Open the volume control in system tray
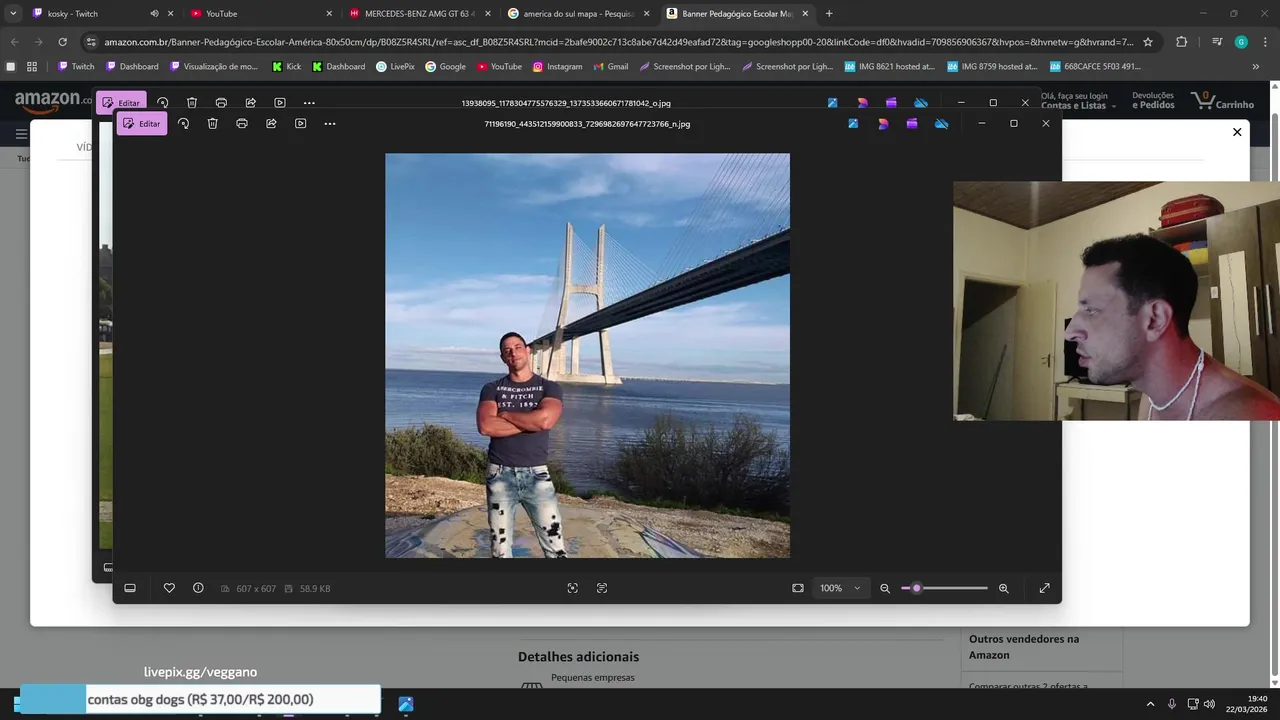1280x720 pixels. (x=1209, y=704)
